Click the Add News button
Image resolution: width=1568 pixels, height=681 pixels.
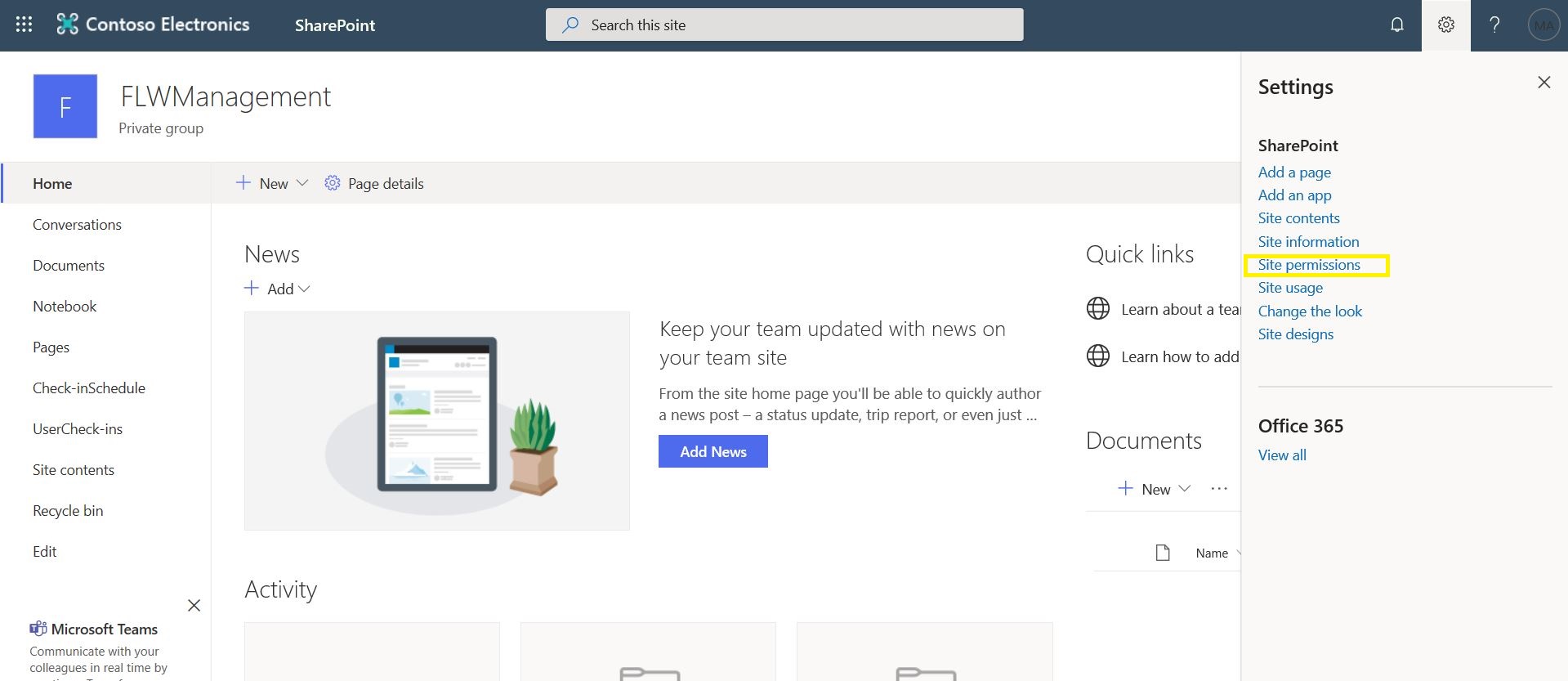point(713,451)
